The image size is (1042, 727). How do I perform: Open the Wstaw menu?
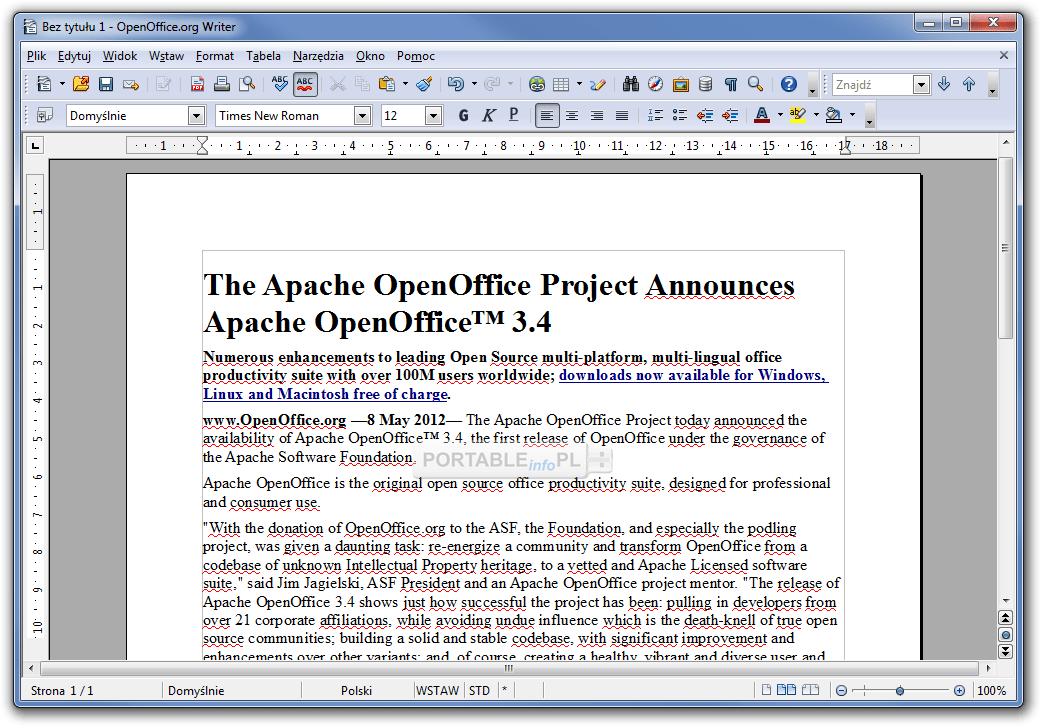point(166,56)
